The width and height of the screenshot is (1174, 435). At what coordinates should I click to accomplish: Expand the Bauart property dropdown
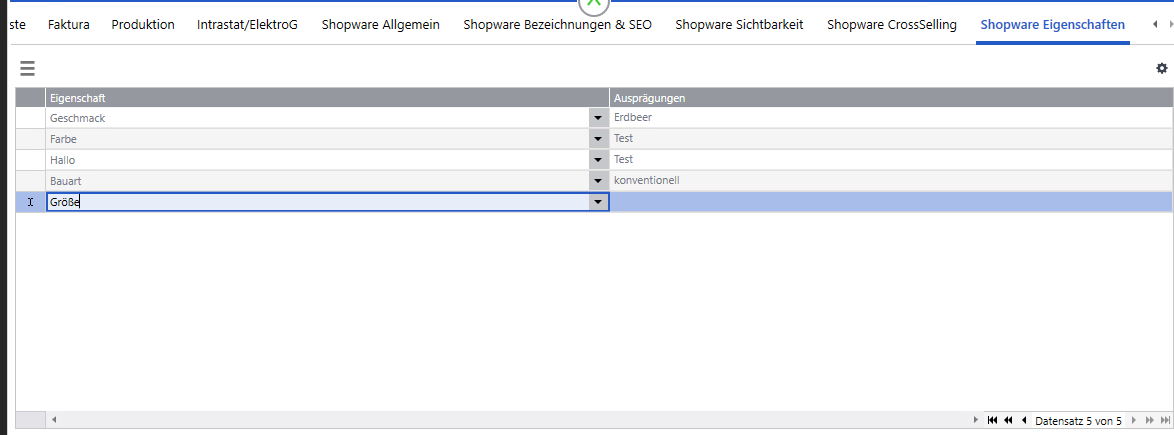coord(597,180)
